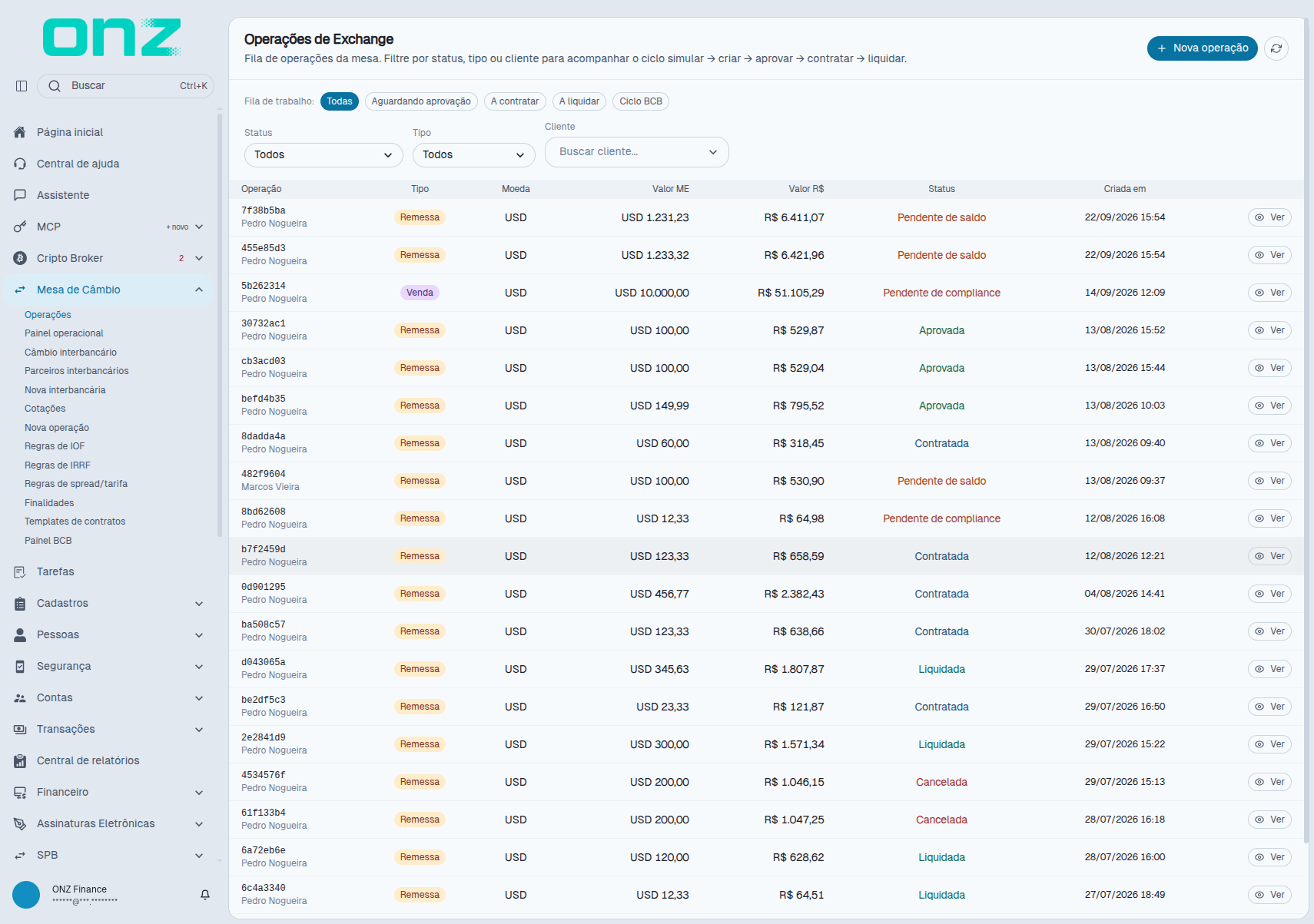View operation 7f38b5ba details
This screenshot has height=924, width=1314.
pos(1269,217)
